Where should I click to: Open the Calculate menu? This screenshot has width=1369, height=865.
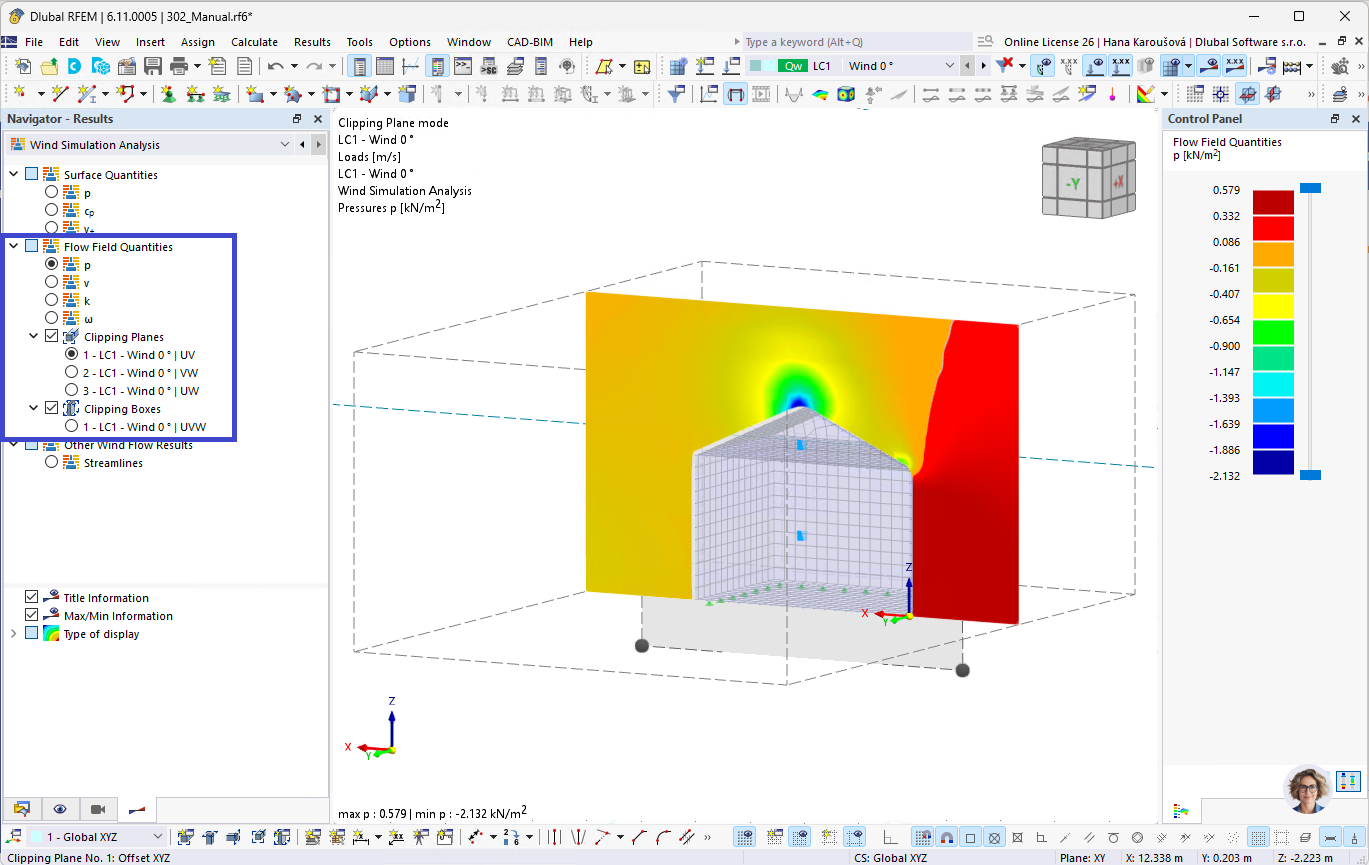coord(255,42)
